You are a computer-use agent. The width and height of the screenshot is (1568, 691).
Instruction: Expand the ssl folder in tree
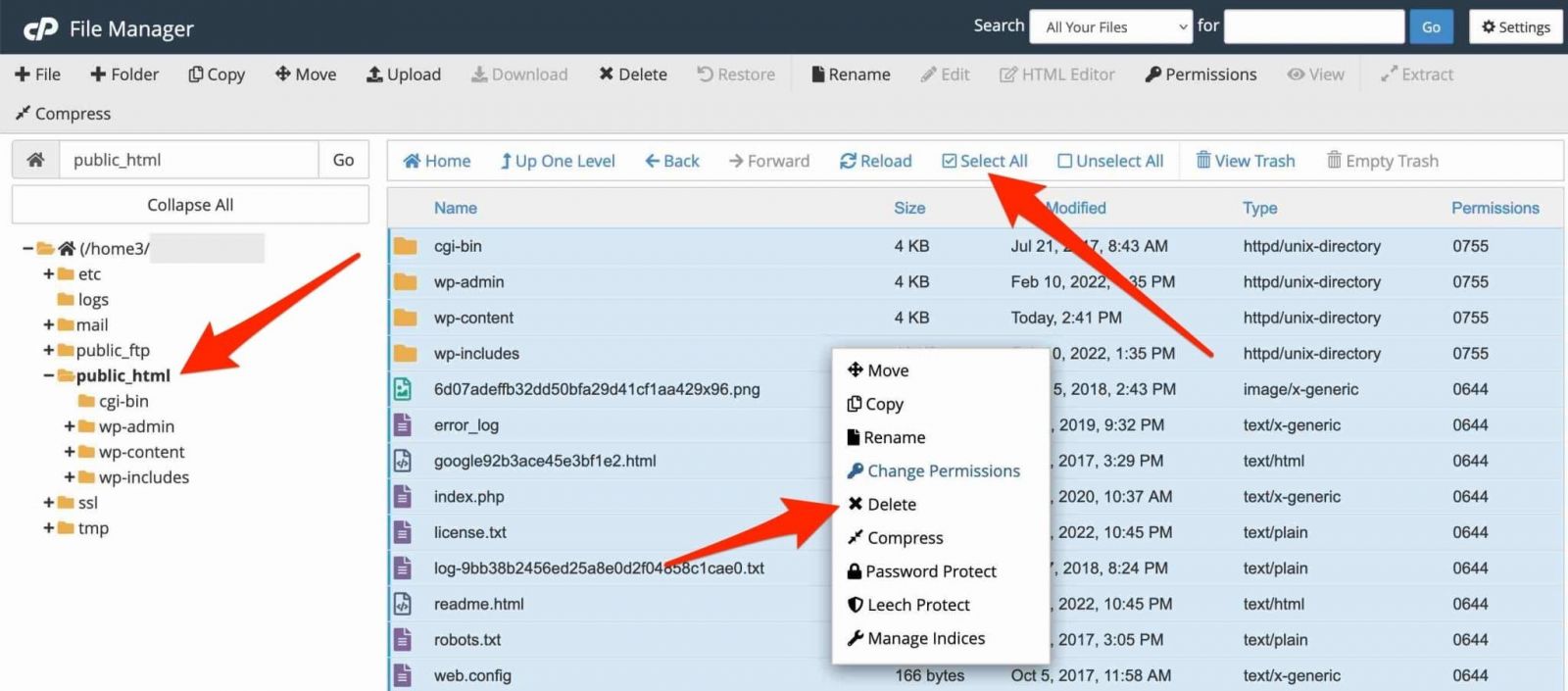(x=48, y=504)
